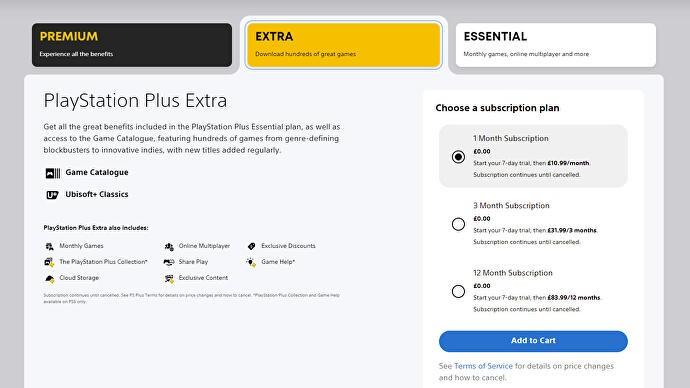Viewport: 690px width, 388px height.
Task: Click the Ubisoft+ Classics icon
Action: [52, 195]
